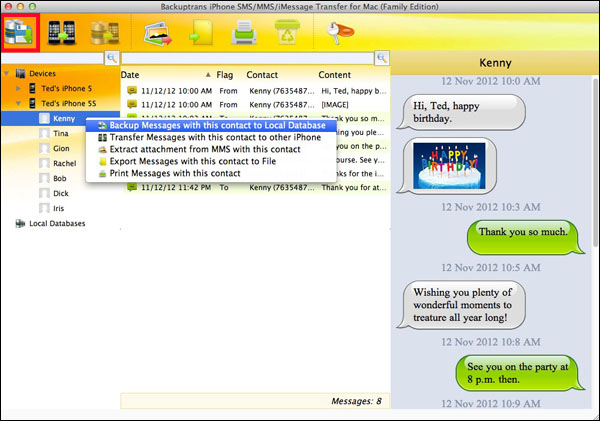Screen dimensions: 600x421
Task: Click the Contact column header
Action: [x=262, y=75]
